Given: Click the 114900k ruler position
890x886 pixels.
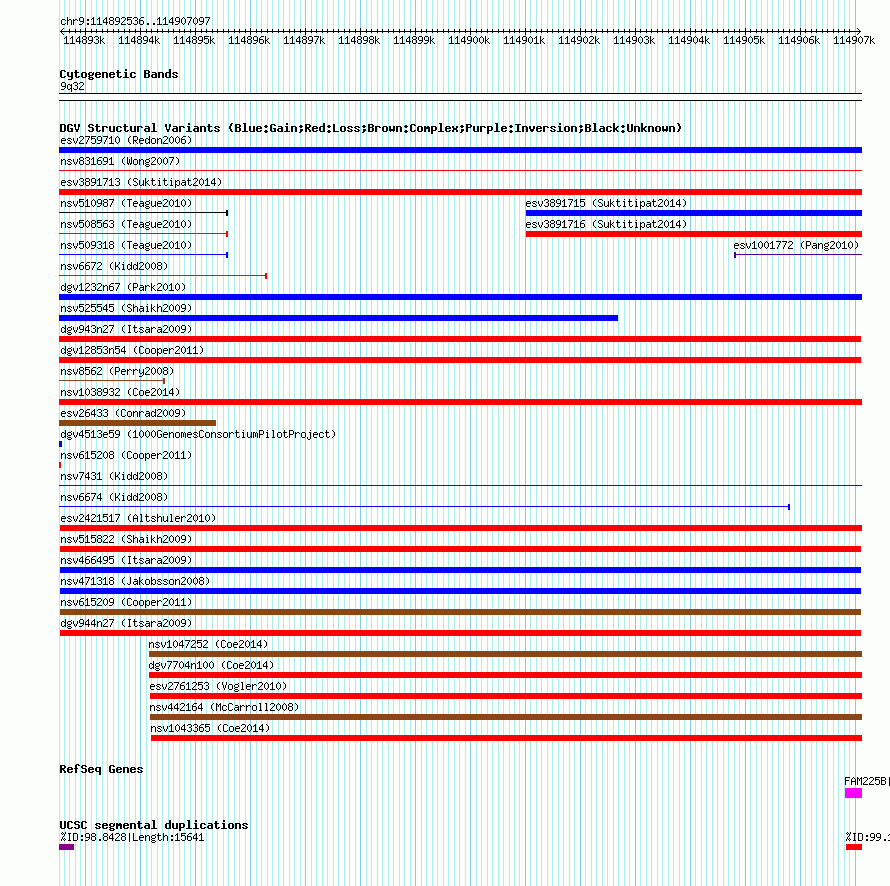Looking at the screenshot, I should tap(469, 40).
